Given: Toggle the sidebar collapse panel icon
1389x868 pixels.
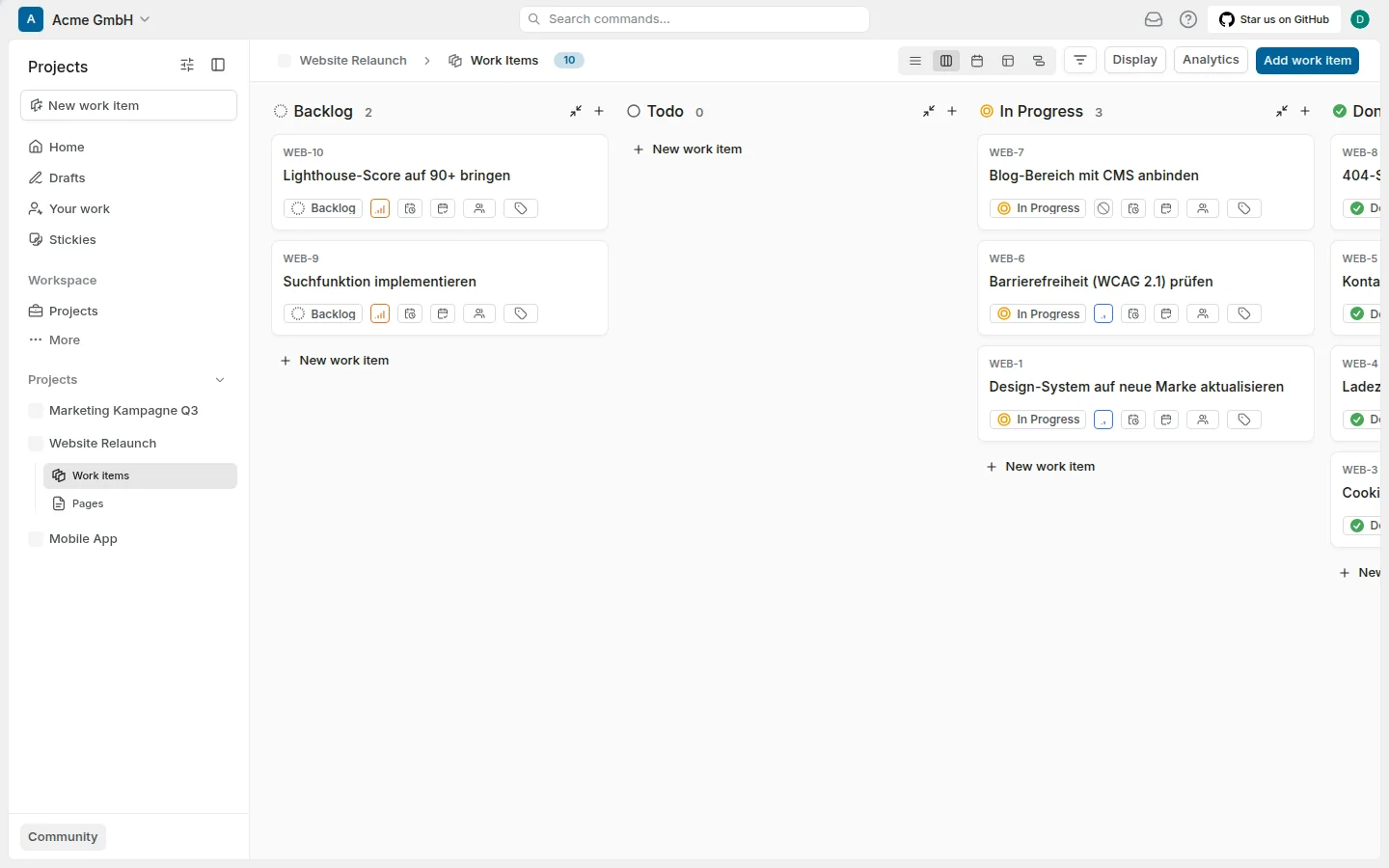Looking at the screenshot, I should [218, 66].
